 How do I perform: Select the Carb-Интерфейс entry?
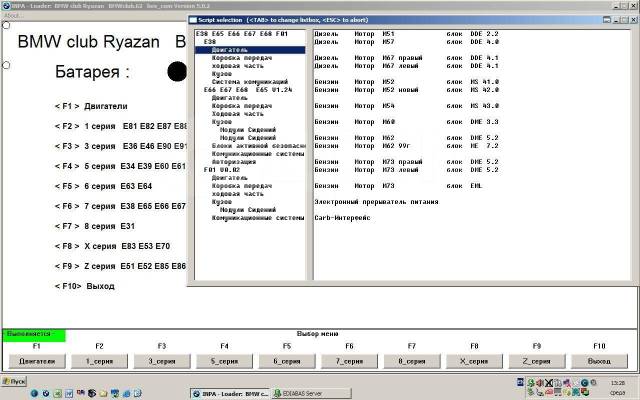pos(342,218)
